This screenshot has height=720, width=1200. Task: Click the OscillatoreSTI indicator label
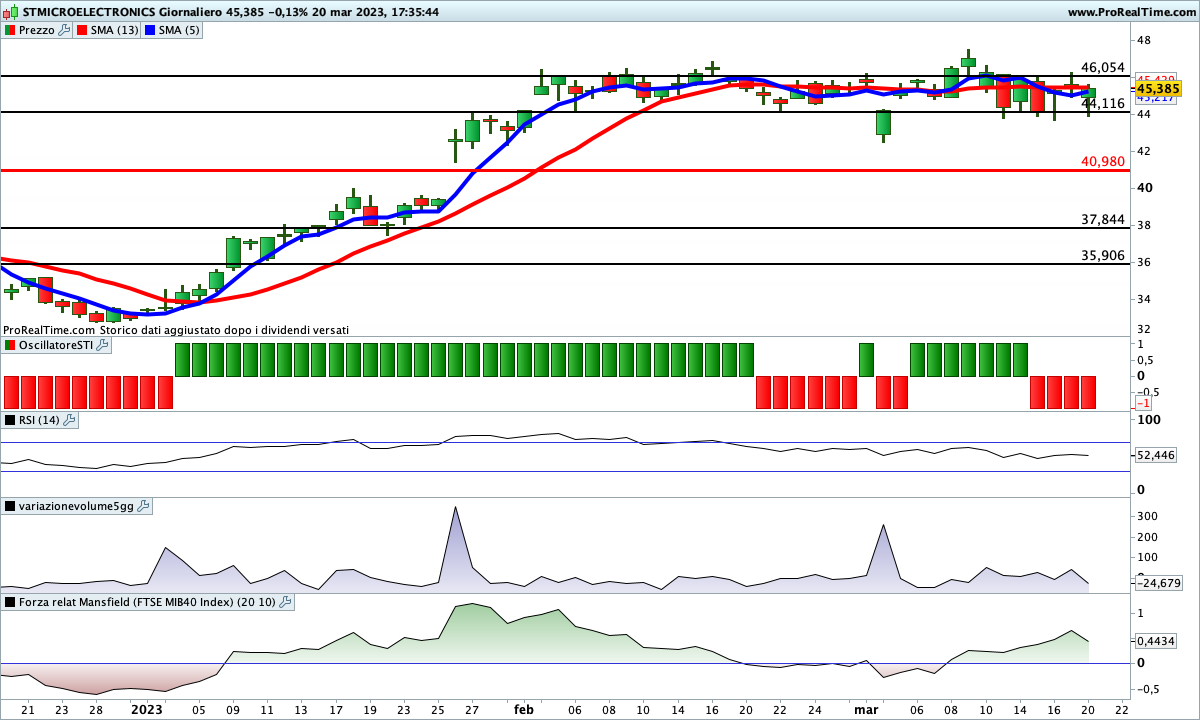(x=56, y=345)
